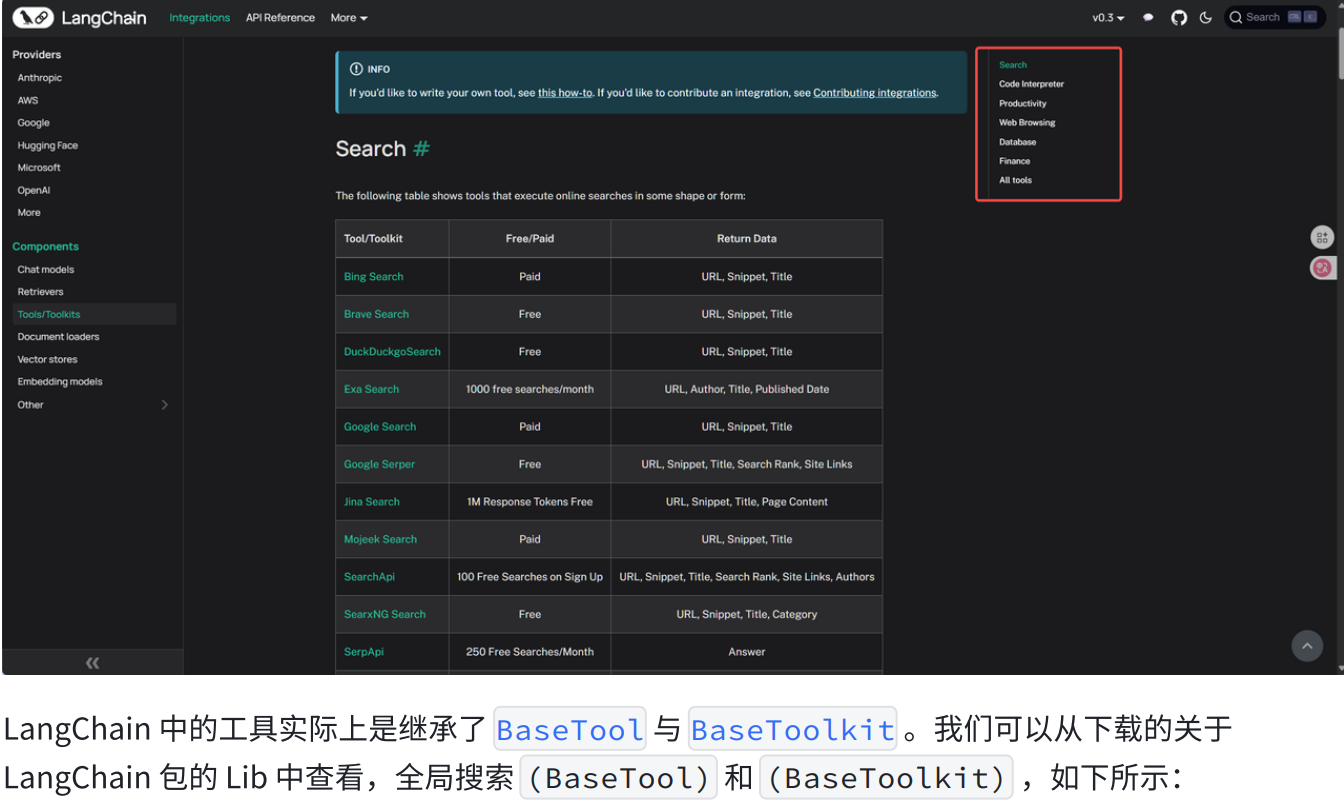
Task: Open the v0.3 version dropdown
Action: (1108, 18)
